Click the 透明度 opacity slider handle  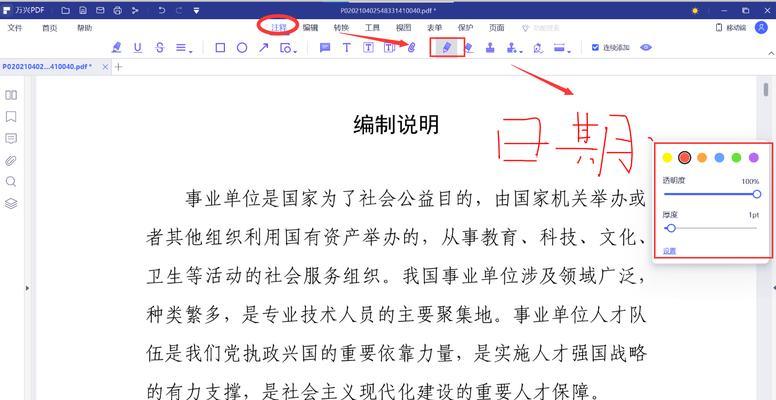757,194
